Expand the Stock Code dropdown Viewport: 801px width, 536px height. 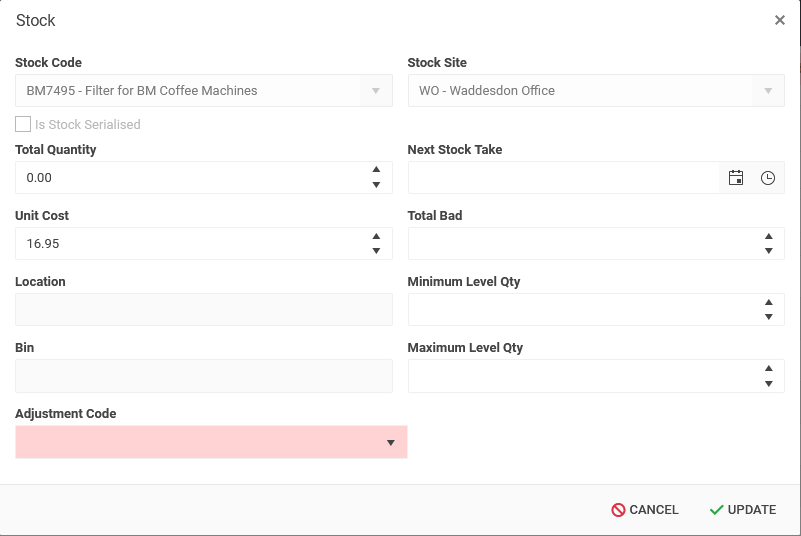click(376, 91)
